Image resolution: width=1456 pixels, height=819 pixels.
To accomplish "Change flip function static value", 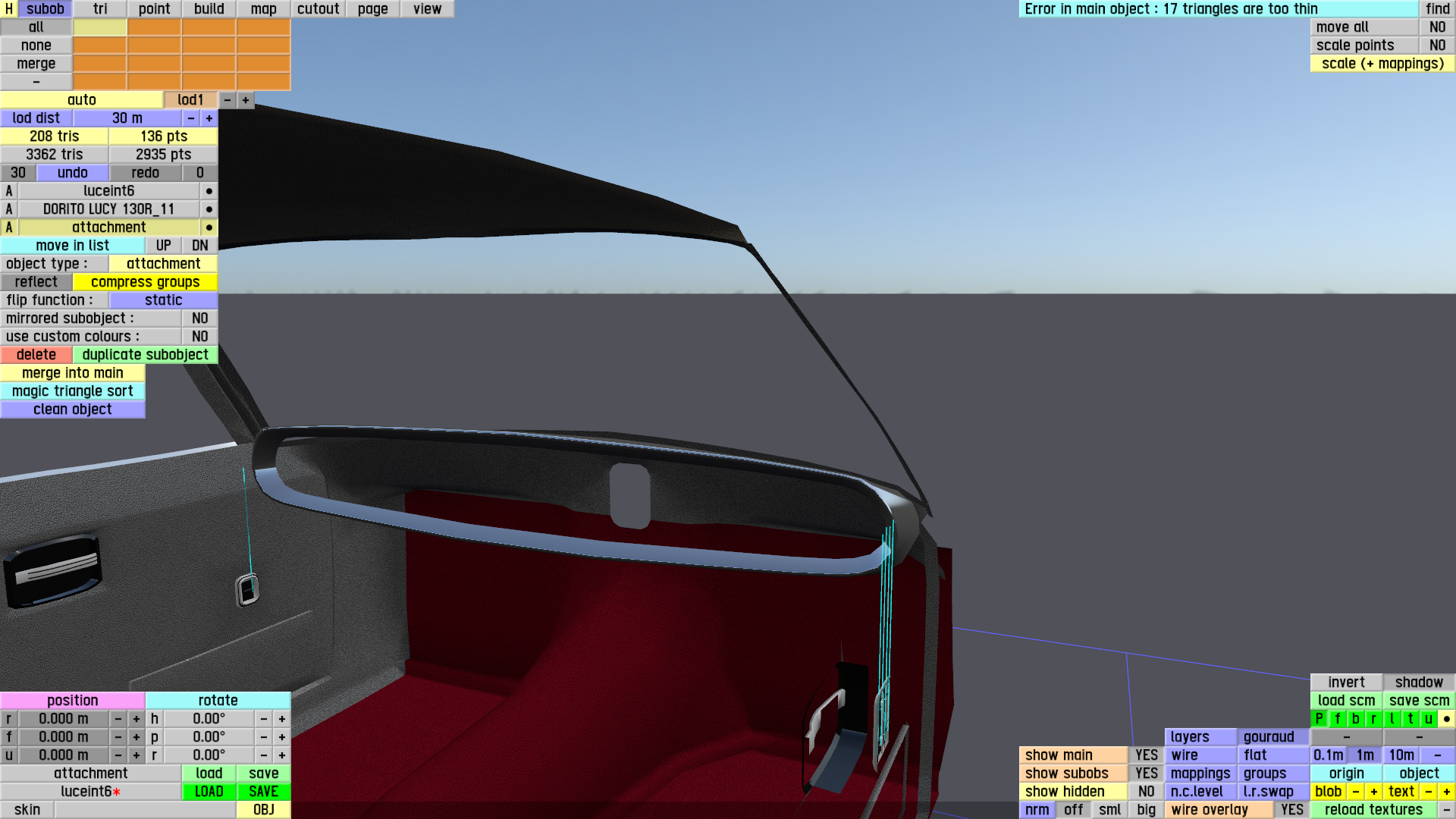I will pos(163,300).
